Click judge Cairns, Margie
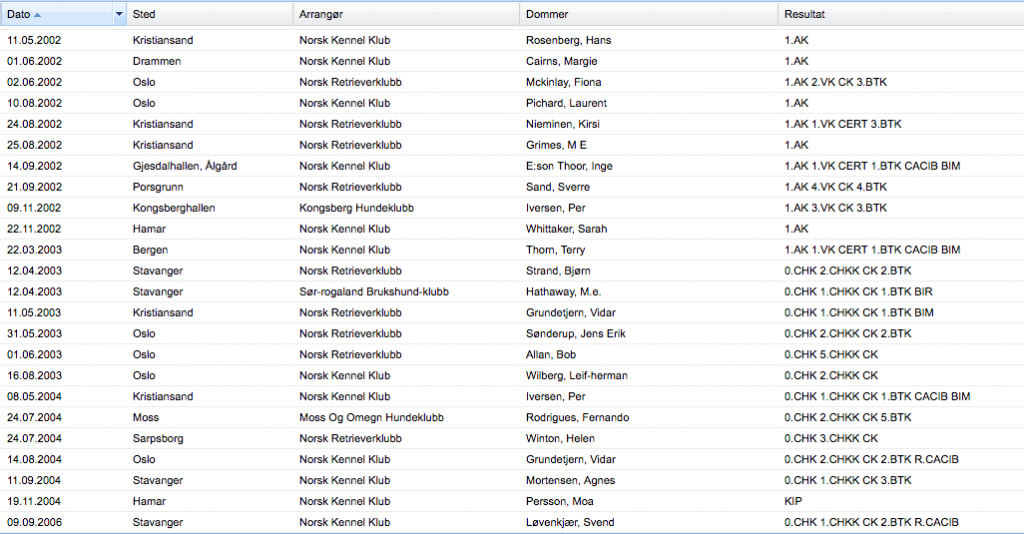 click(562, 61)
